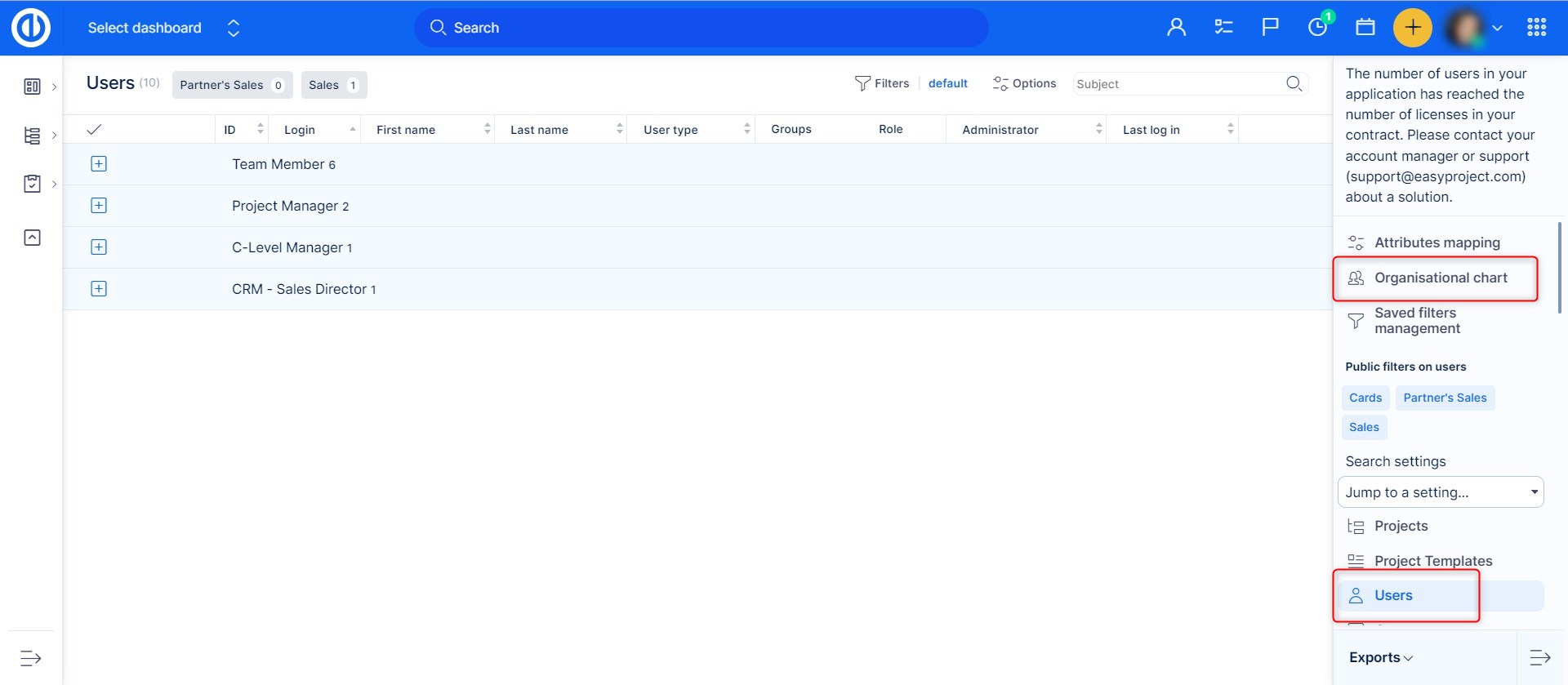
Task: Select Users in the settings sidebar
Action: 1392,595
